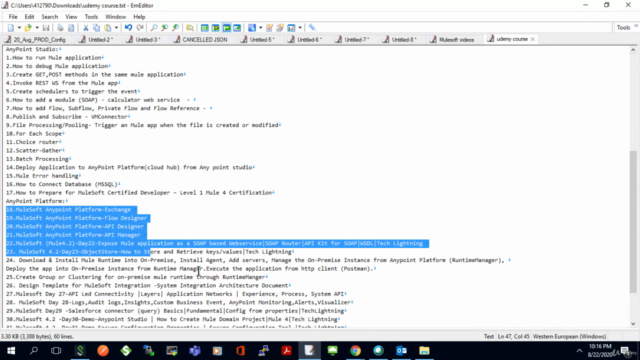Expand the Open file dropdown arrow

tap(37, 28)
